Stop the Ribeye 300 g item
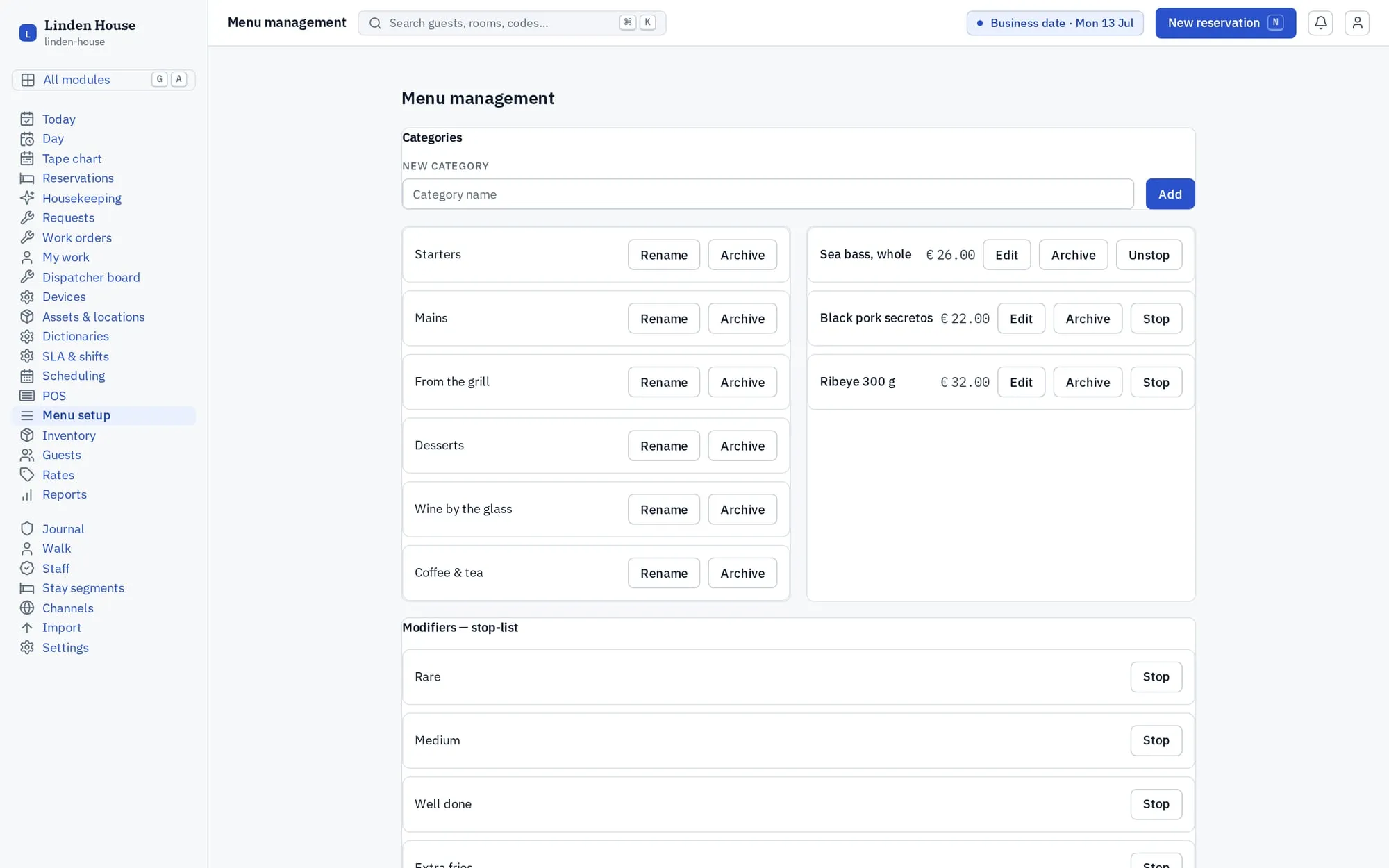The width and height of the screenshot is (1389, 868). [1156, 383]
